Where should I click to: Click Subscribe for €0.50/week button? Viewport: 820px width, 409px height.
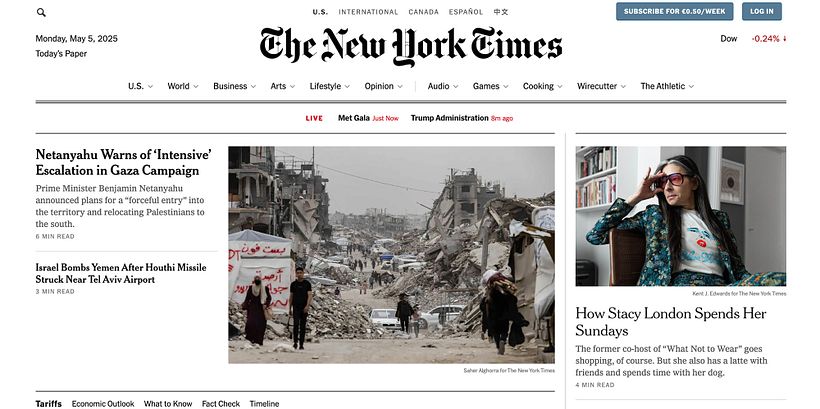675,12
